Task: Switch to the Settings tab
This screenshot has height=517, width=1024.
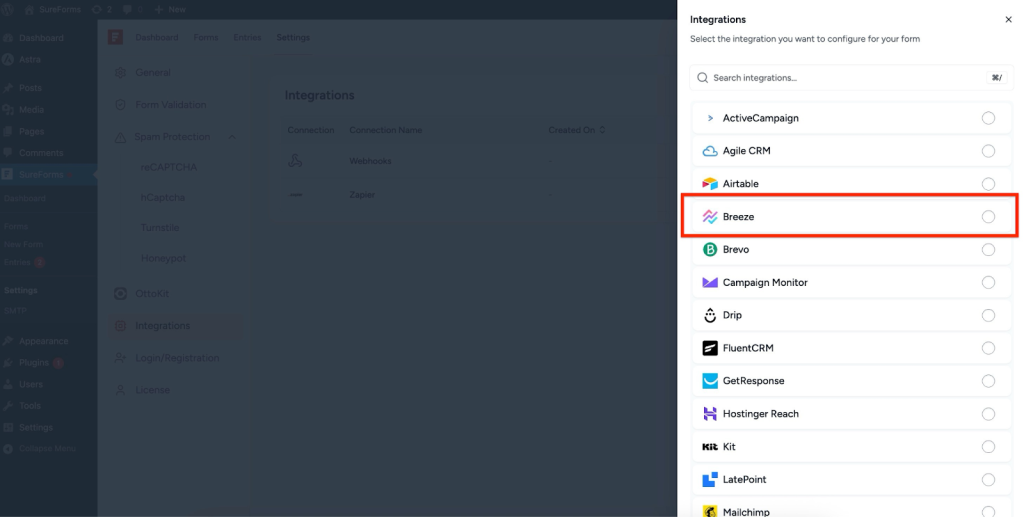Action: [293, 37]
